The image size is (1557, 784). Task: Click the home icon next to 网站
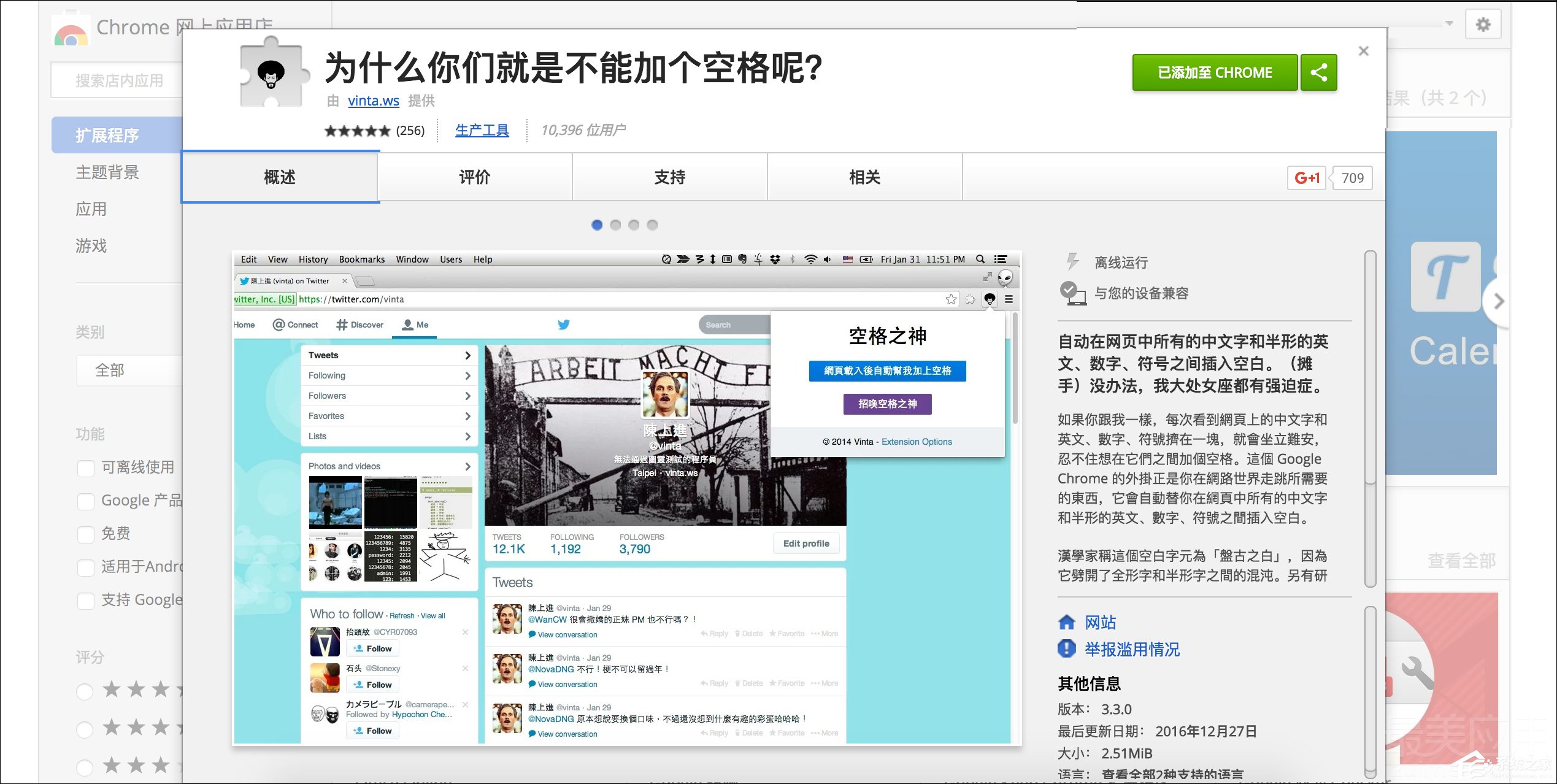click(1067, 622)
